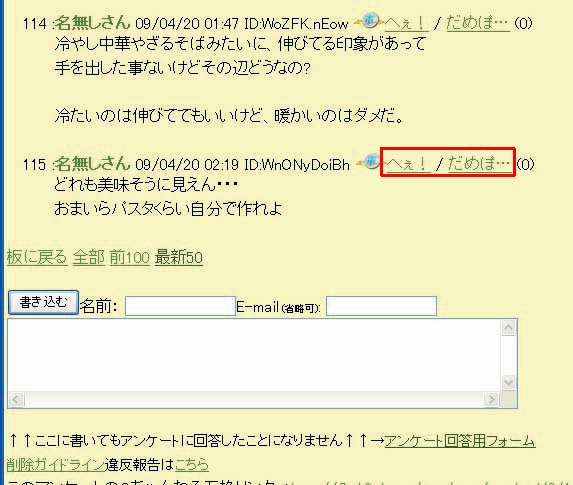This screenshot has height=485, width=573.
Task: View 最新50 posts
Action: [179, 257]
